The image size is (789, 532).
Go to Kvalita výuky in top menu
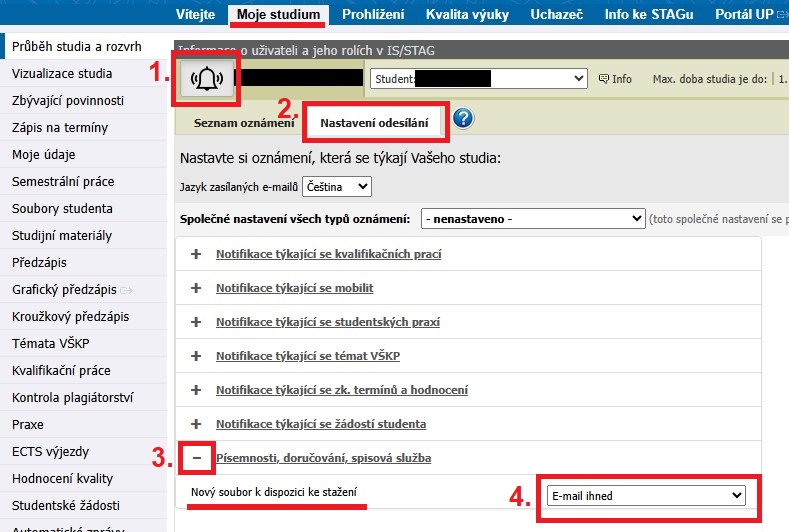click(466, 14)
